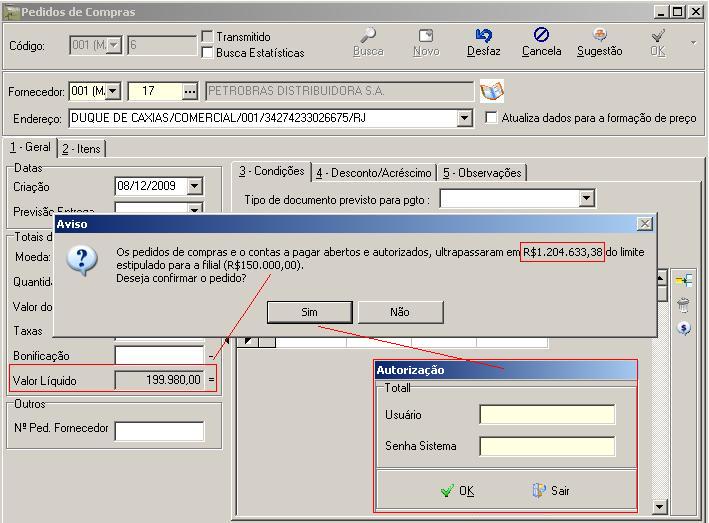Image resolution: width=709 pixels, height=523 pixels.
Task: Click the supplier code field containing 17
Action: [x=156, y=92]
